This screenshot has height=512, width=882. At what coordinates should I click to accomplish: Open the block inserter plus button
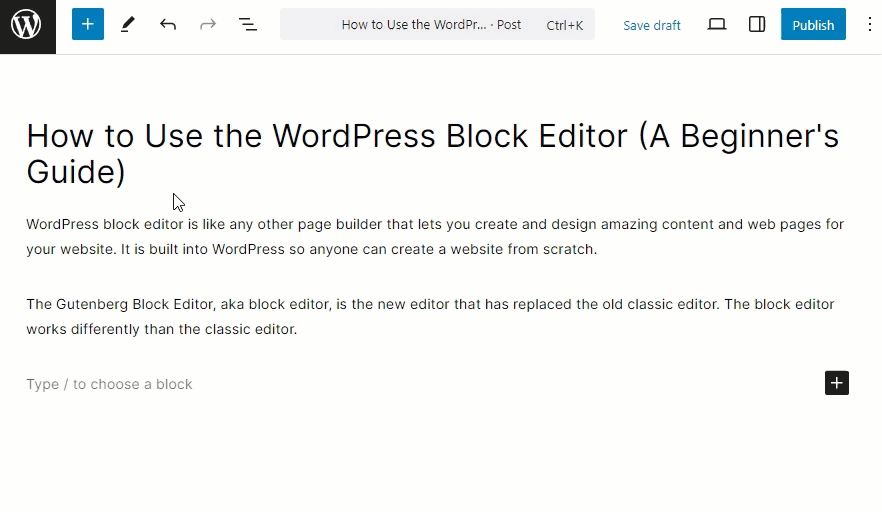(88, 24)
